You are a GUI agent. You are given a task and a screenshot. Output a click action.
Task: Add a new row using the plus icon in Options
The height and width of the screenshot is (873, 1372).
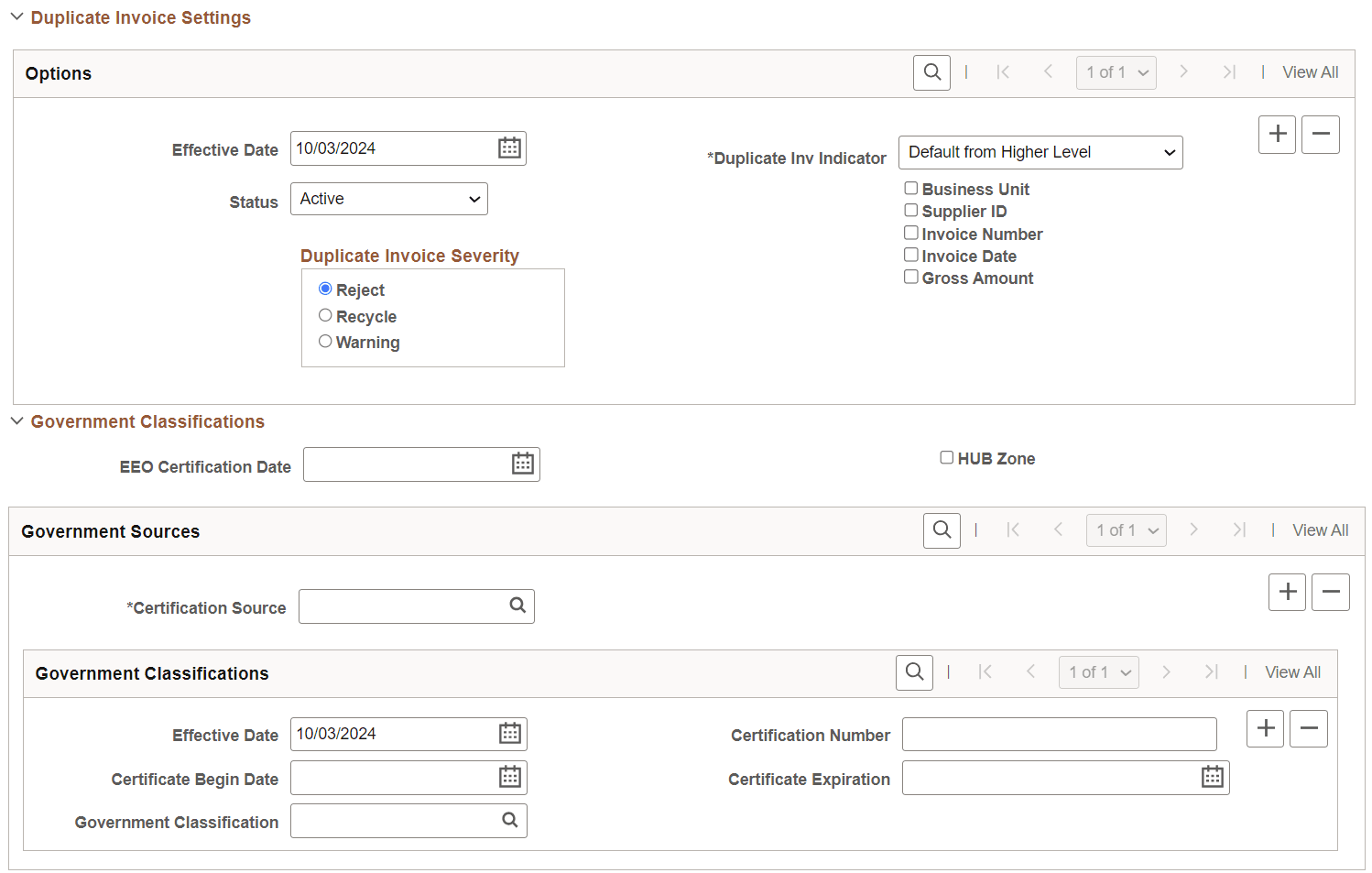(x=1277, y=134)
